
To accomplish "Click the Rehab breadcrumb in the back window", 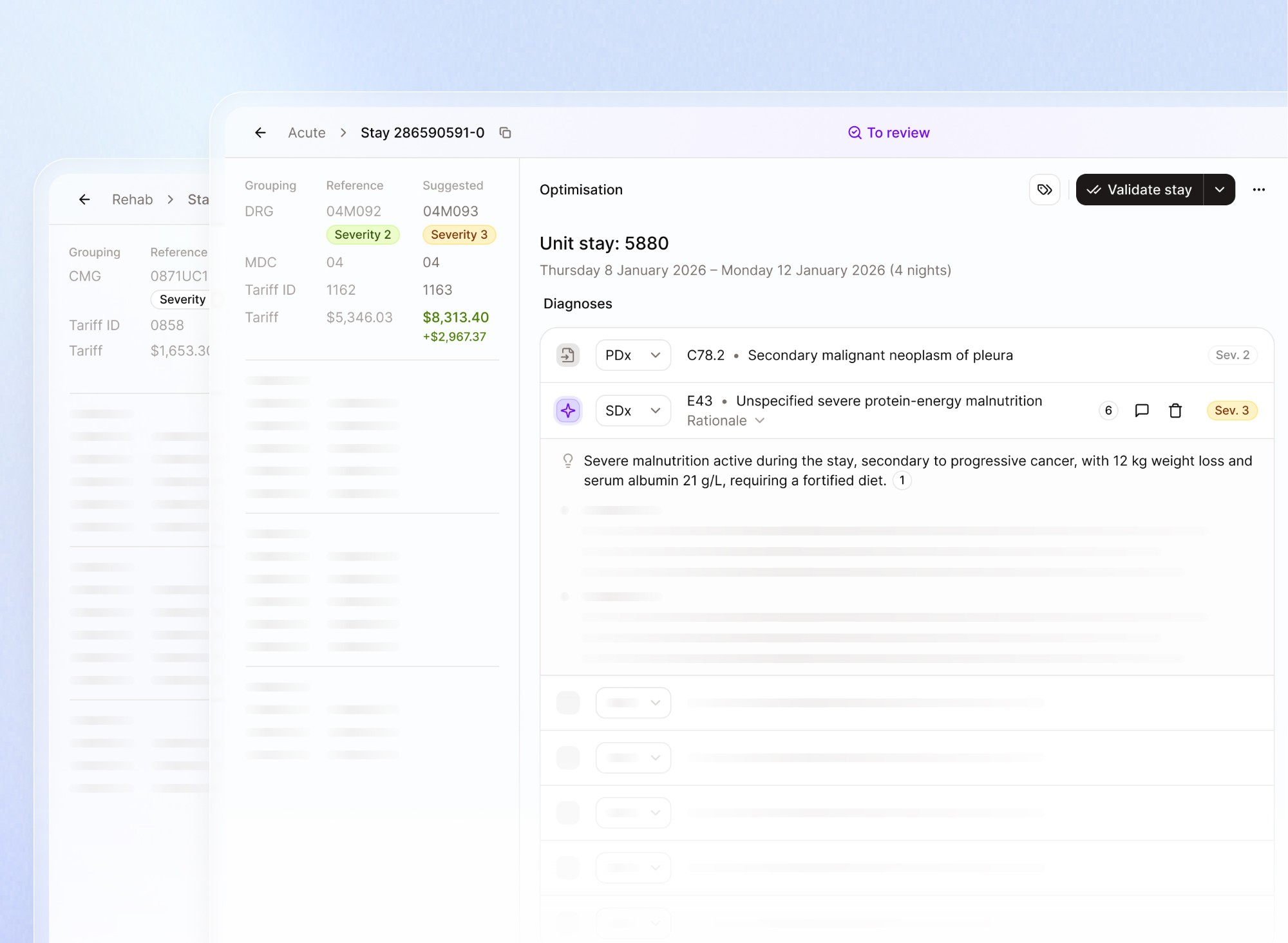I will pyautogui.click(x=132, y=200).
